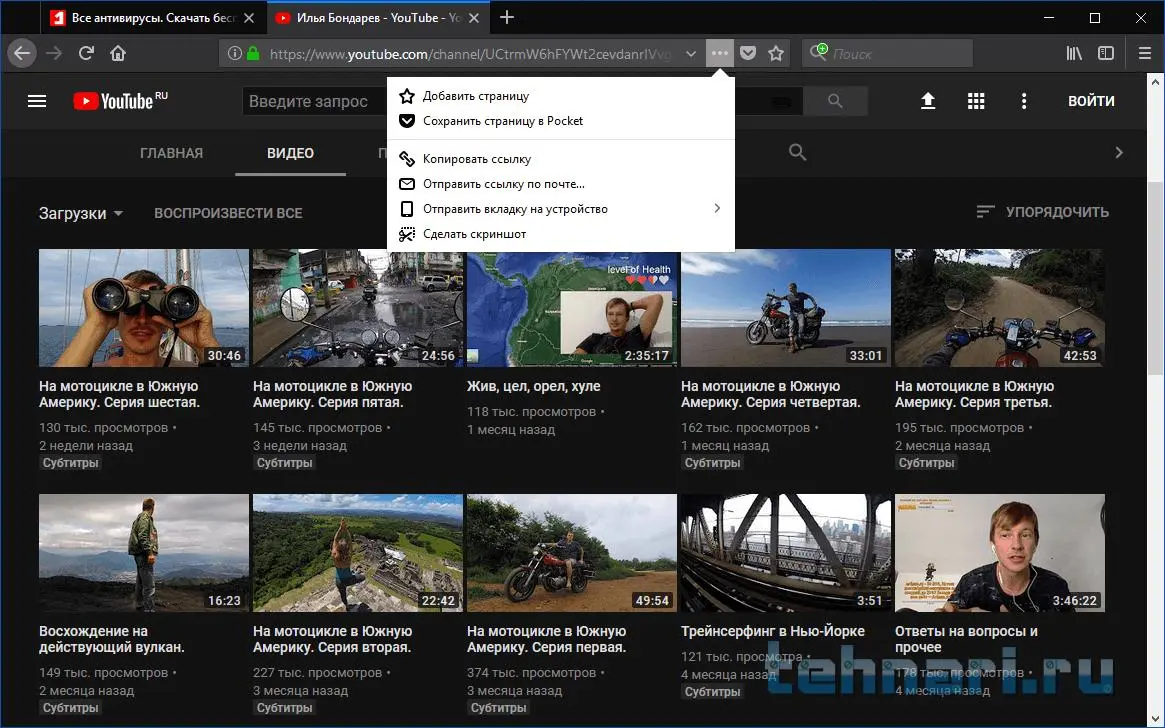The height and width of the screenshot is (728, 1165).
Task: Expand the address bar history dropdown
Action: (691, 54)
